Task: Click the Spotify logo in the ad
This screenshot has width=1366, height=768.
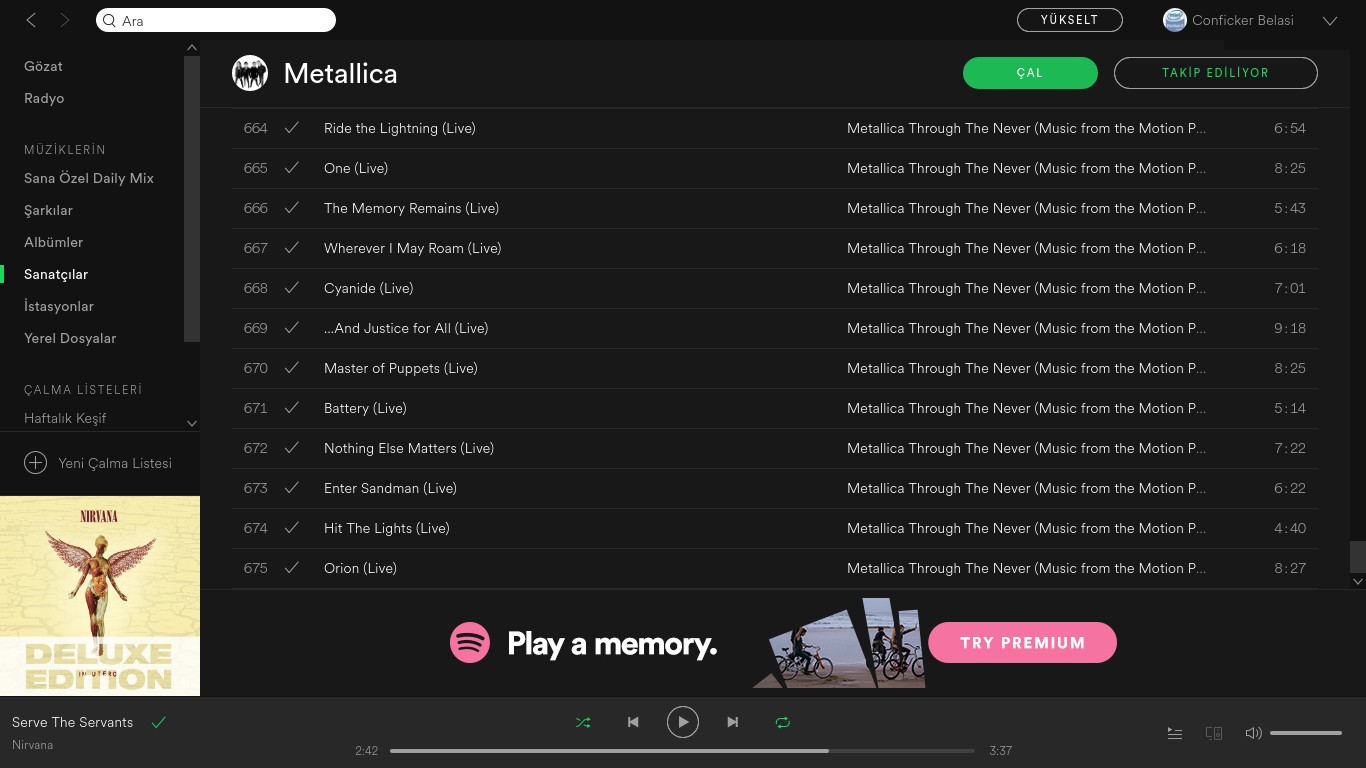Action: point(470,643)
